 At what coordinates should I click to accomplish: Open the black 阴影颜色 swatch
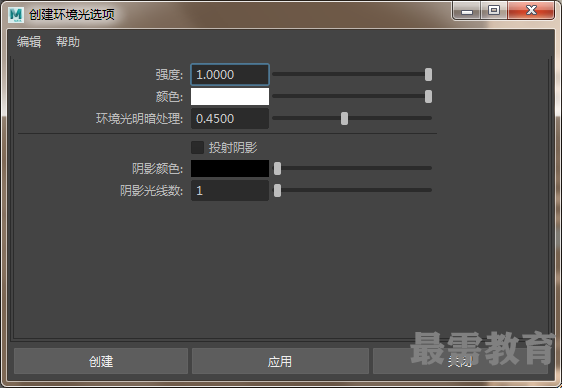(x=230, y=168)
